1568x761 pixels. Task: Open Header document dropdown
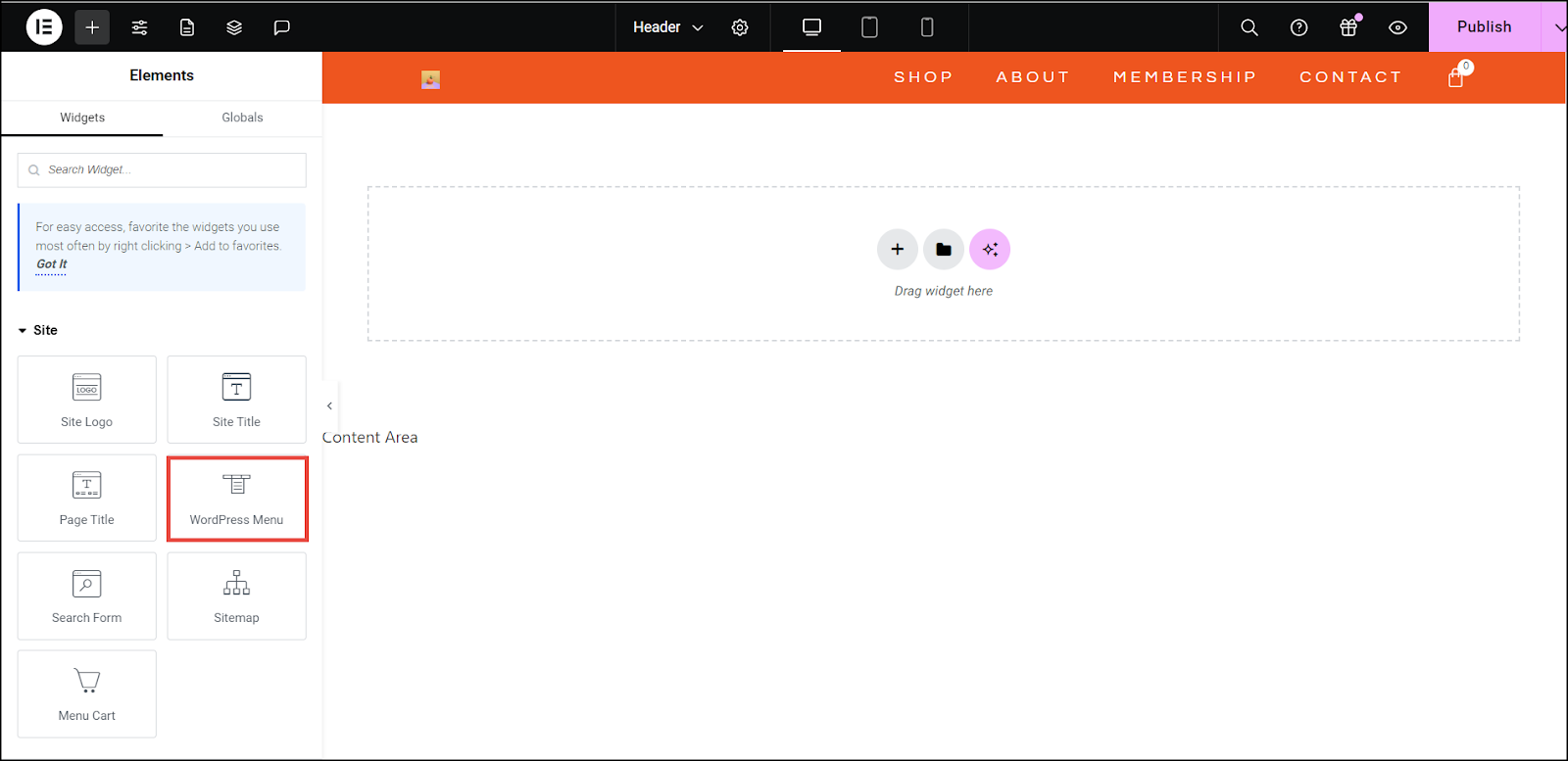(668, 27)
